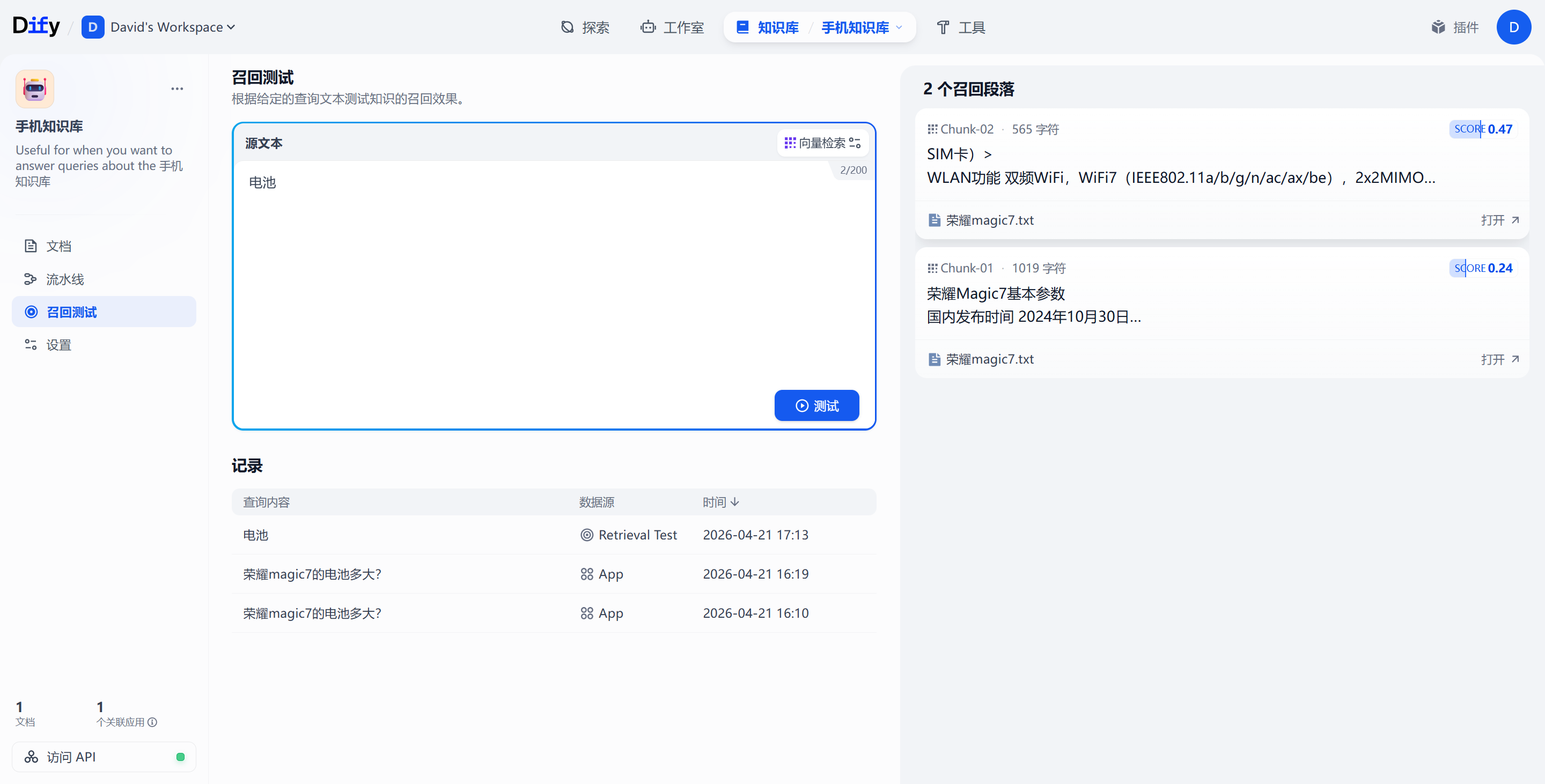
Task: Click the knowledge base robot avatar icon
Action: coord(35,88)
